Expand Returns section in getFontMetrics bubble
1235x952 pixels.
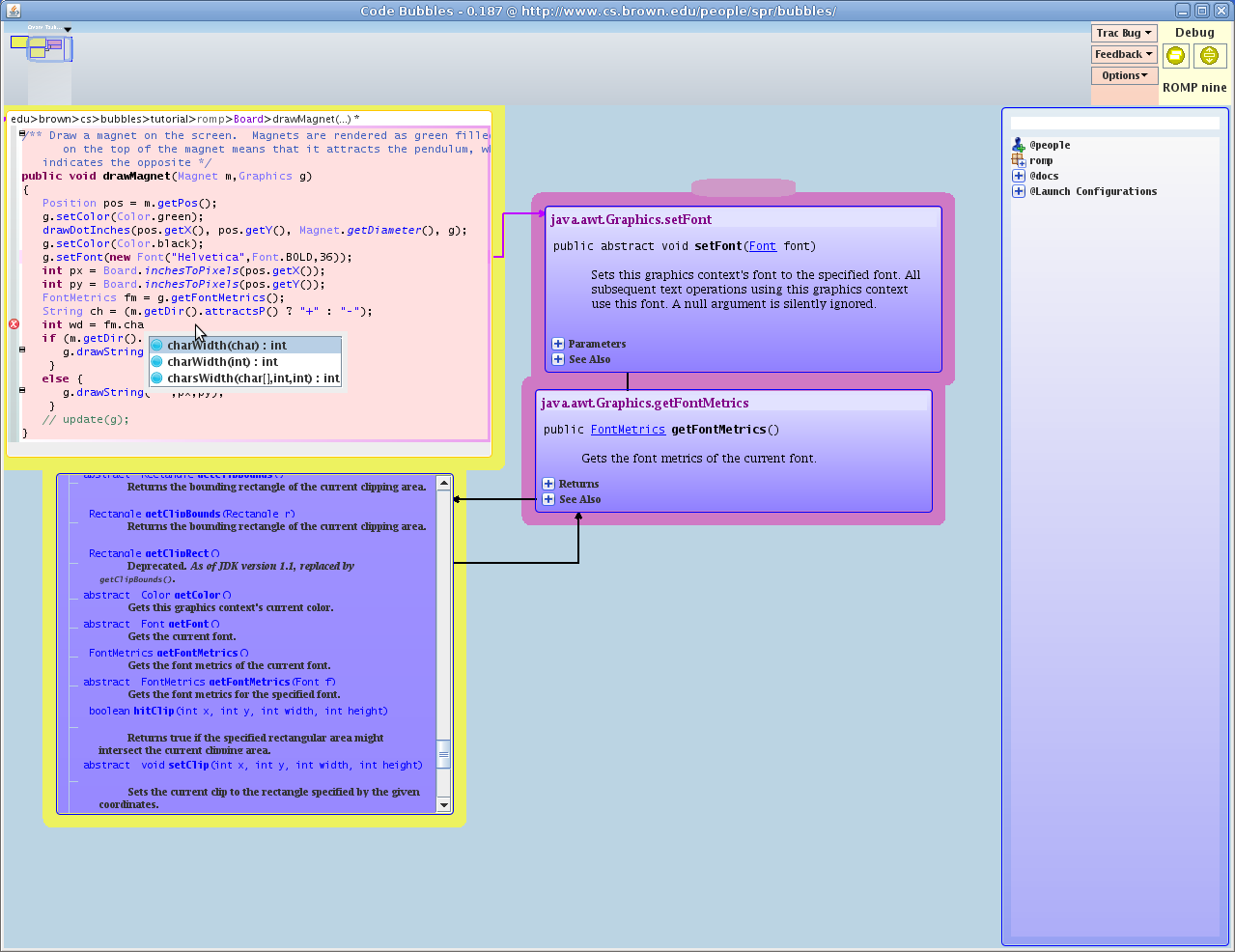(x=548, y=484)
